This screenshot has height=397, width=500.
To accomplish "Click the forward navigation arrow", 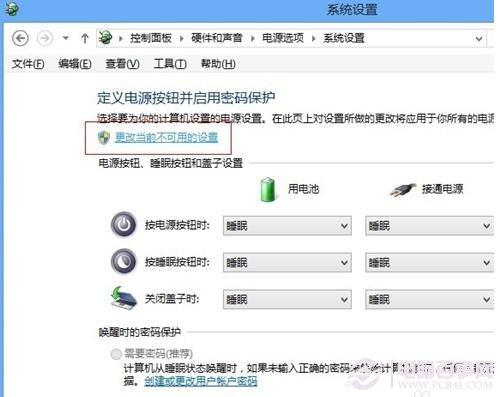I will 45,38.
